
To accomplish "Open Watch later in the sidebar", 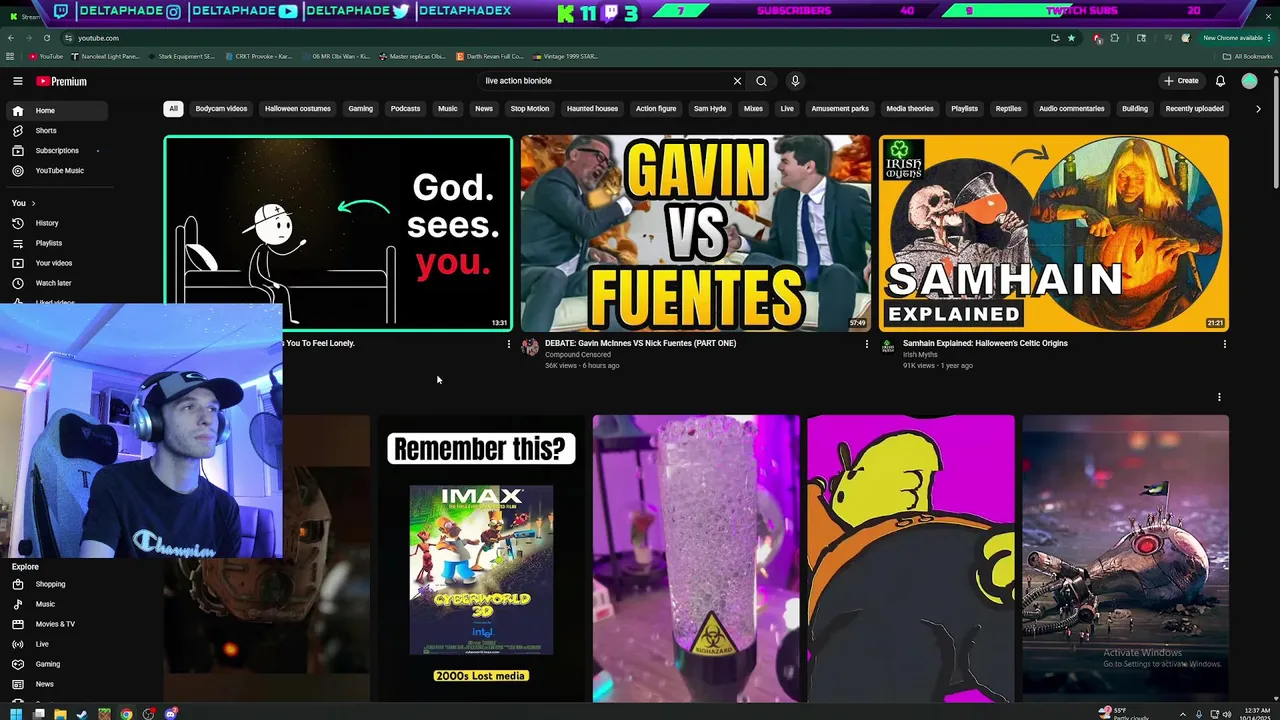I will click(58, 283).
